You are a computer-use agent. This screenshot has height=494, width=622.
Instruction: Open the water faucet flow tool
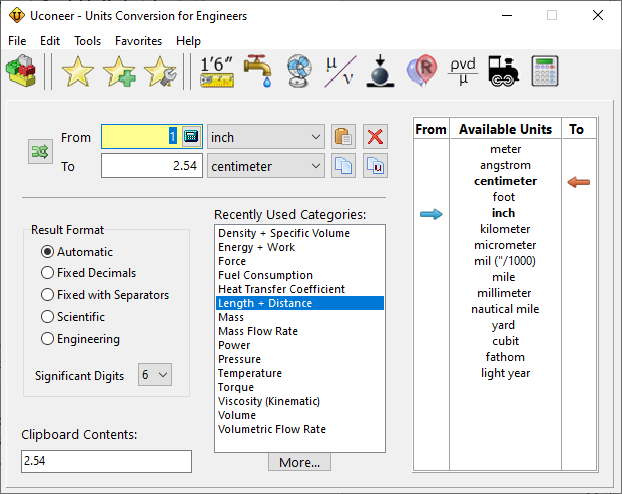pos(260,71)
